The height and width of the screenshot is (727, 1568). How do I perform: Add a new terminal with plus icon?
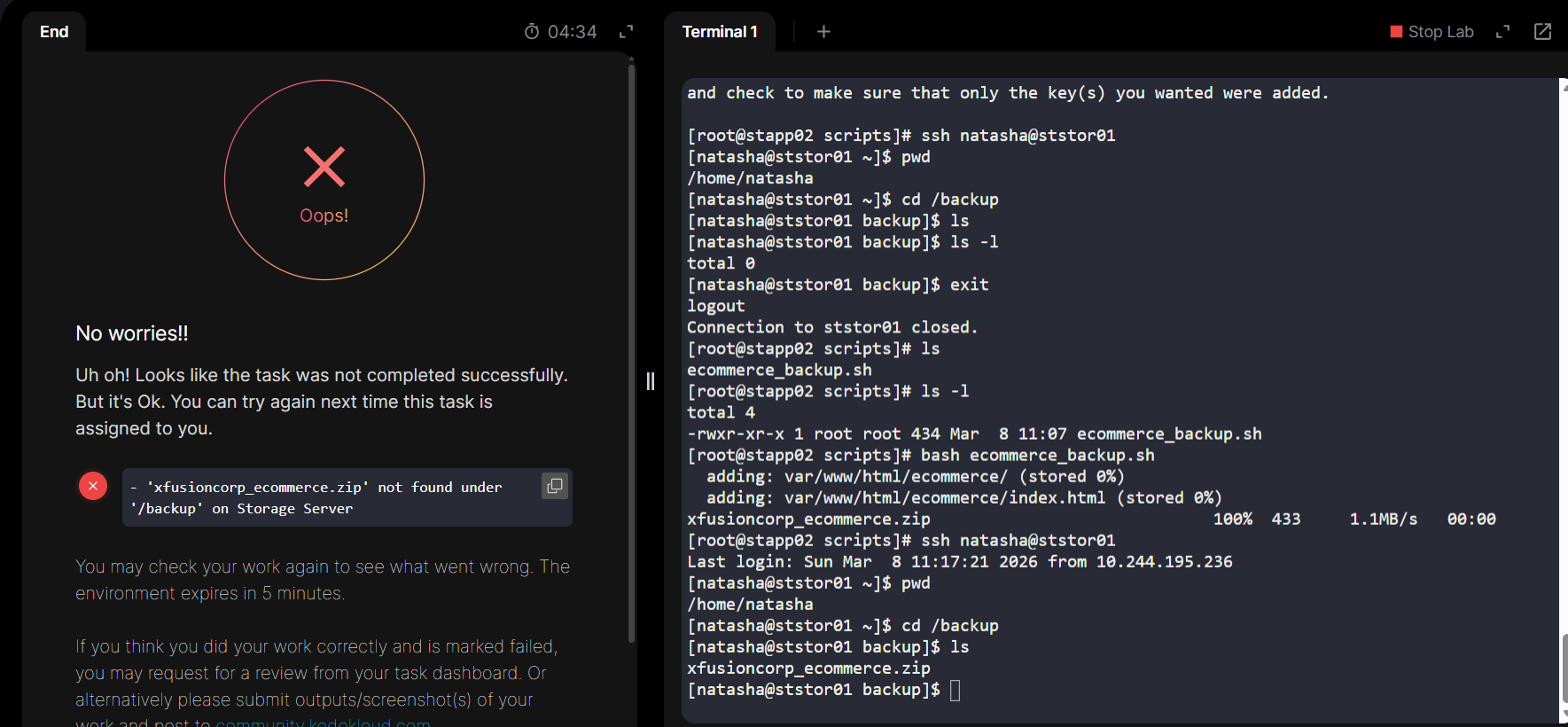coord(823,32)
